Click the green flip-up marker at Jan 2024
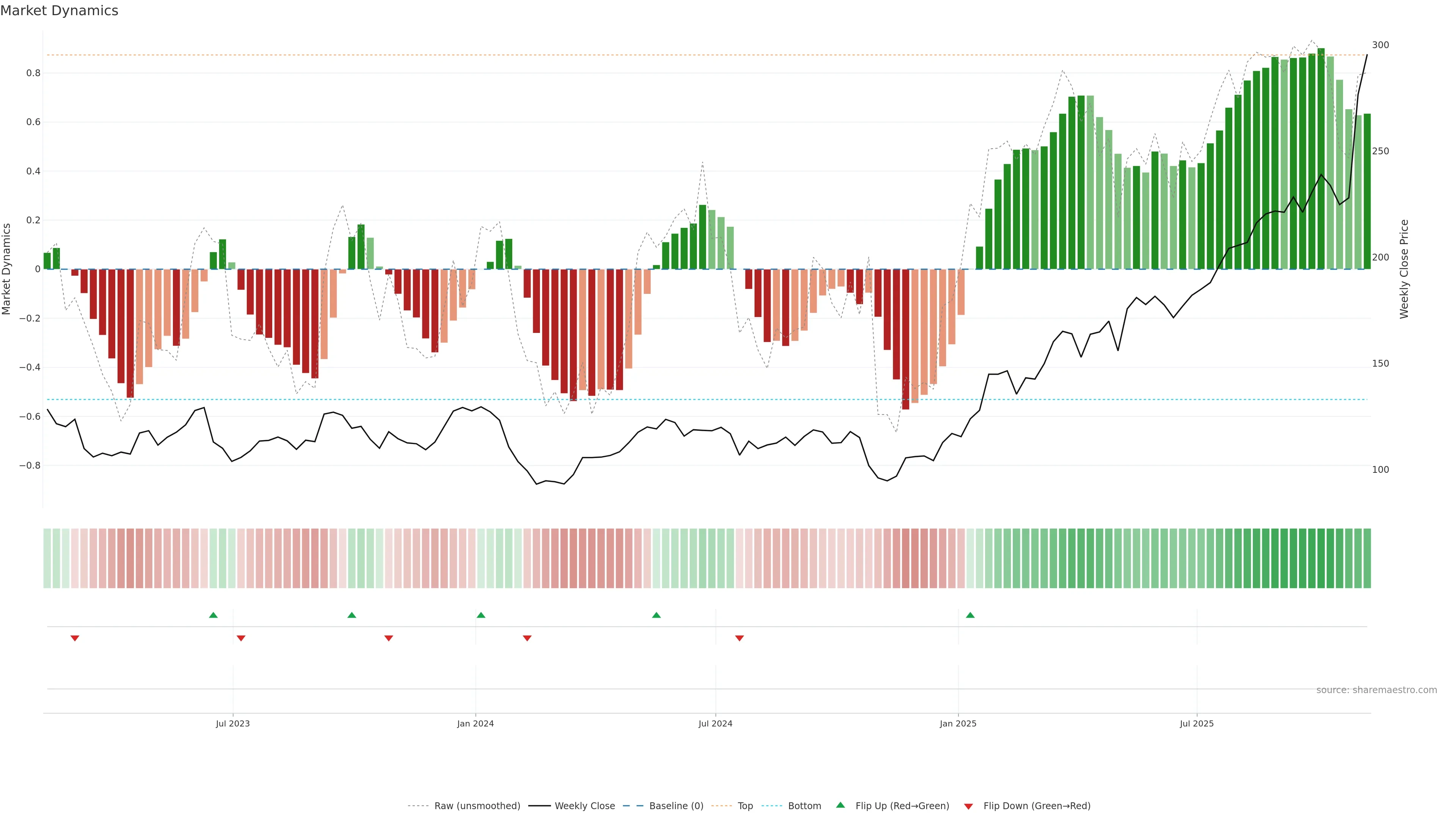This screenshot has width=1456, height=819. [x=480, y=615]
